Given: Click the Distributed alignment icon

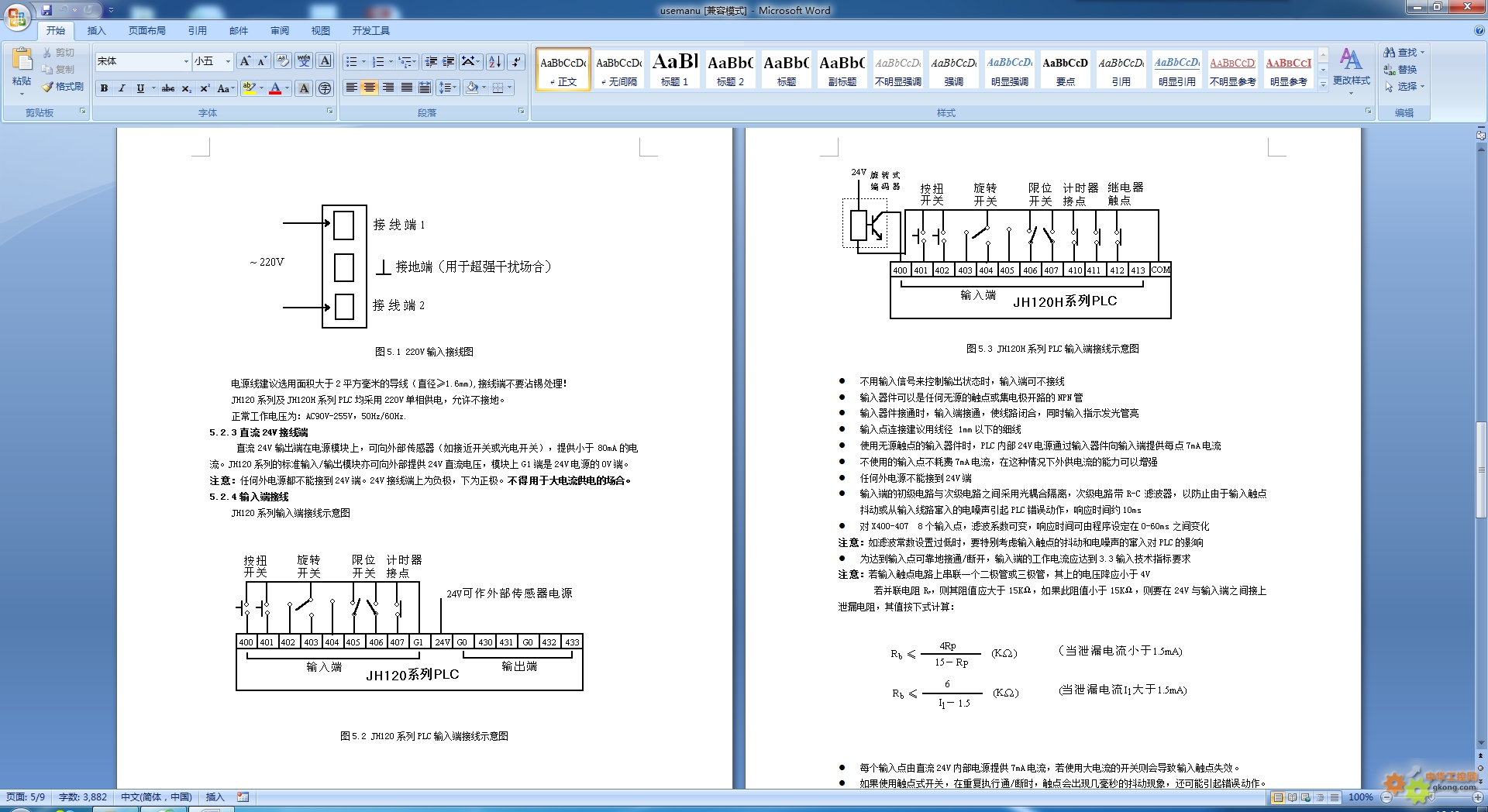Looking at the screenshot, I should click(425, 88).
